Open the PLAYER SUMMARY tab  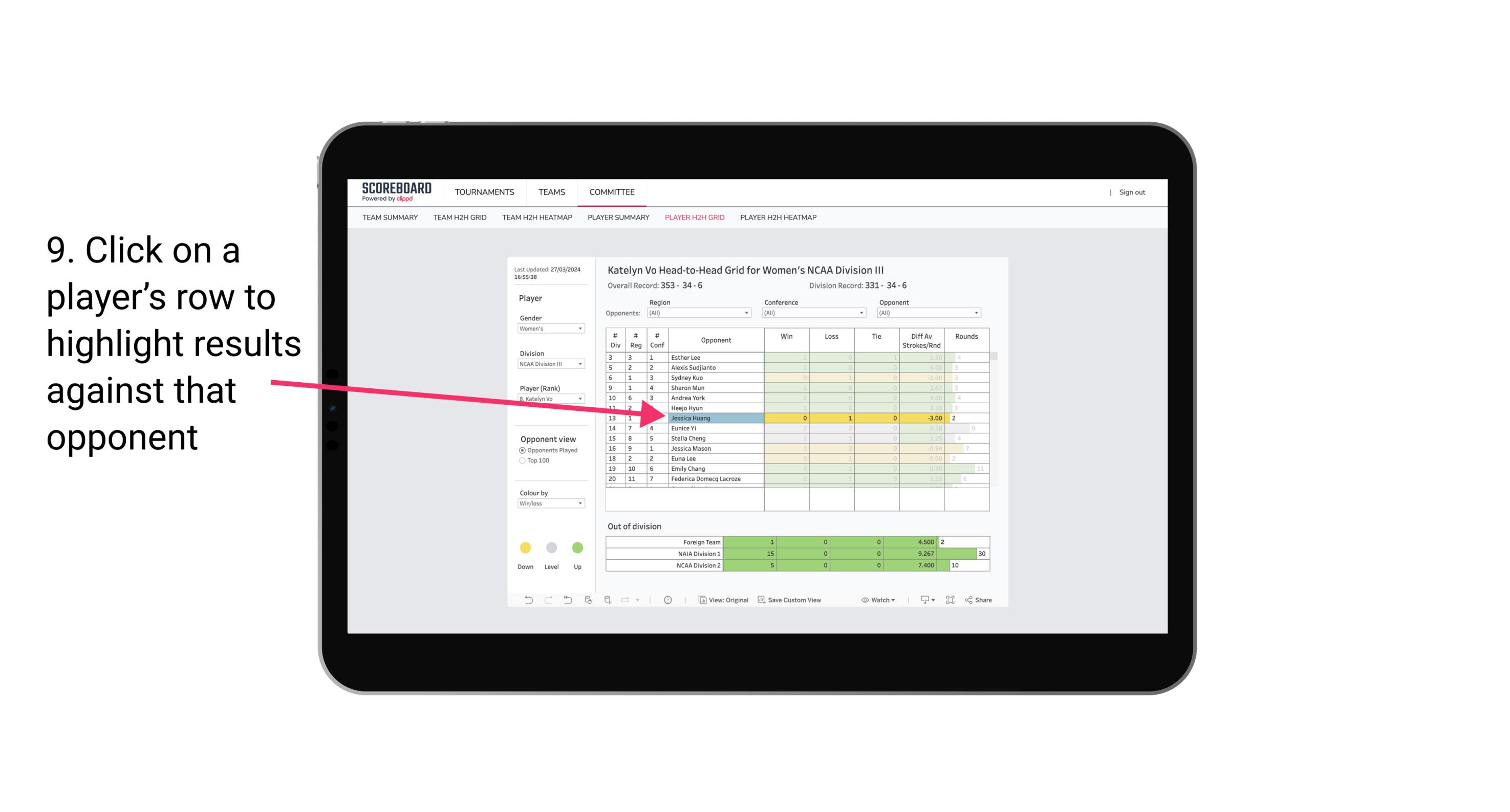point(616,218)
